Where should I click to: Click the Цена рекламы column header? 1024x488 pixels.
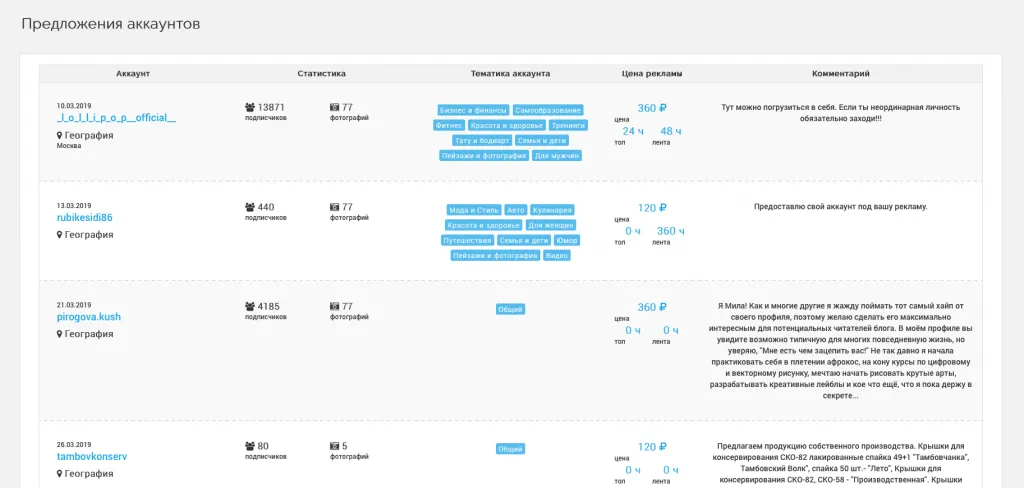(x=652, y=74)
